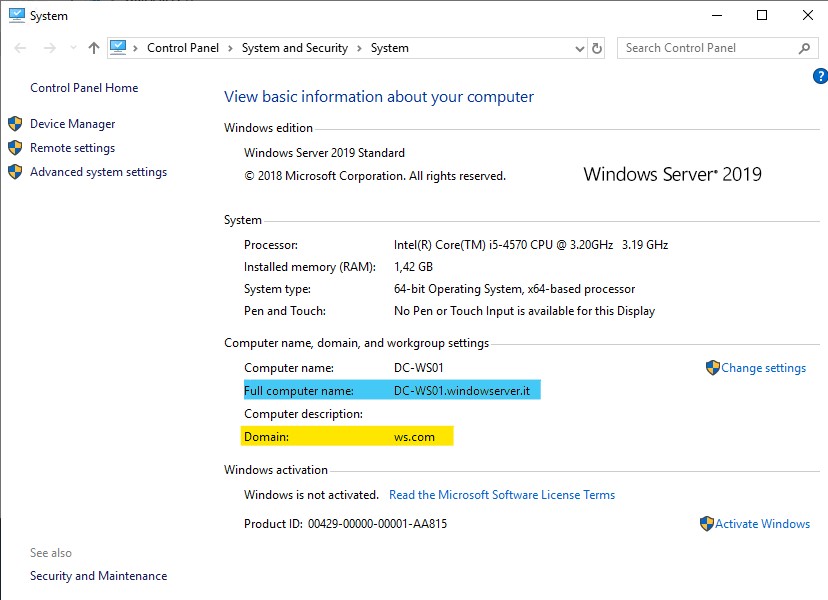Open Control Panel Home
The width and height of the screenshot is (828, 600).
pos(84,88)
